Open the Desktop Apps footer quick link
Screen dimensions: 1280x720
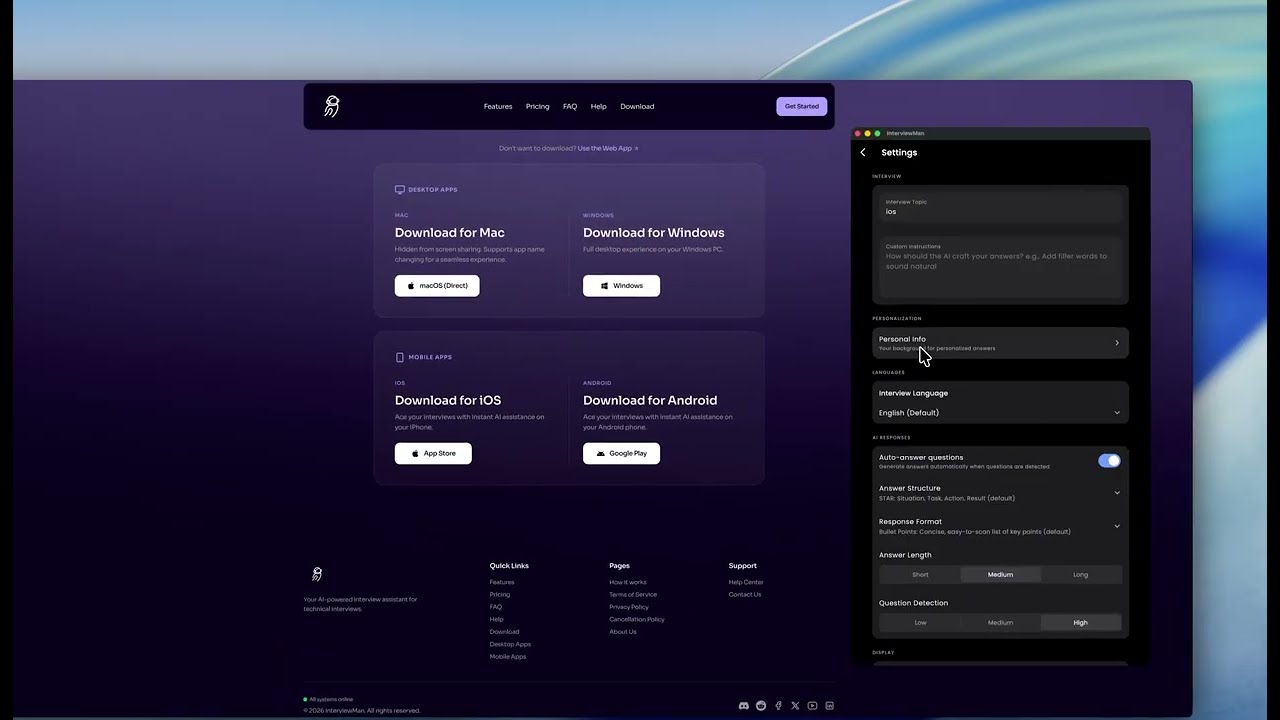click(x=510, y=644)
